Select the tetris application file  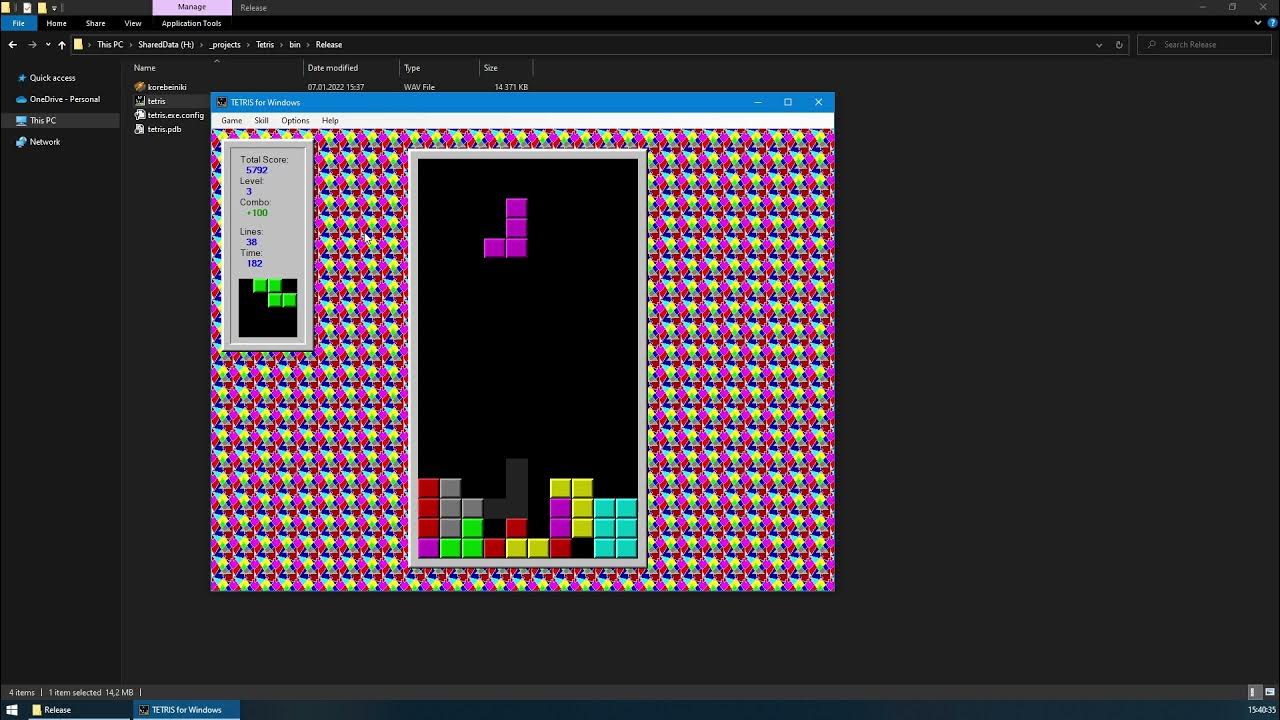coord(157,101)
